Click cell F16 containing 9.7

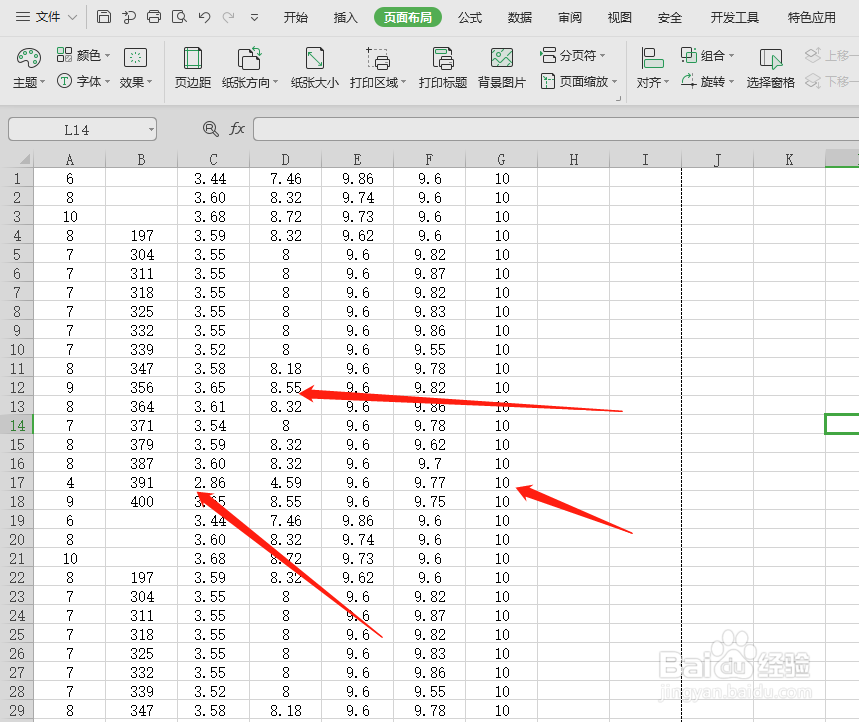tap(430, 463)
